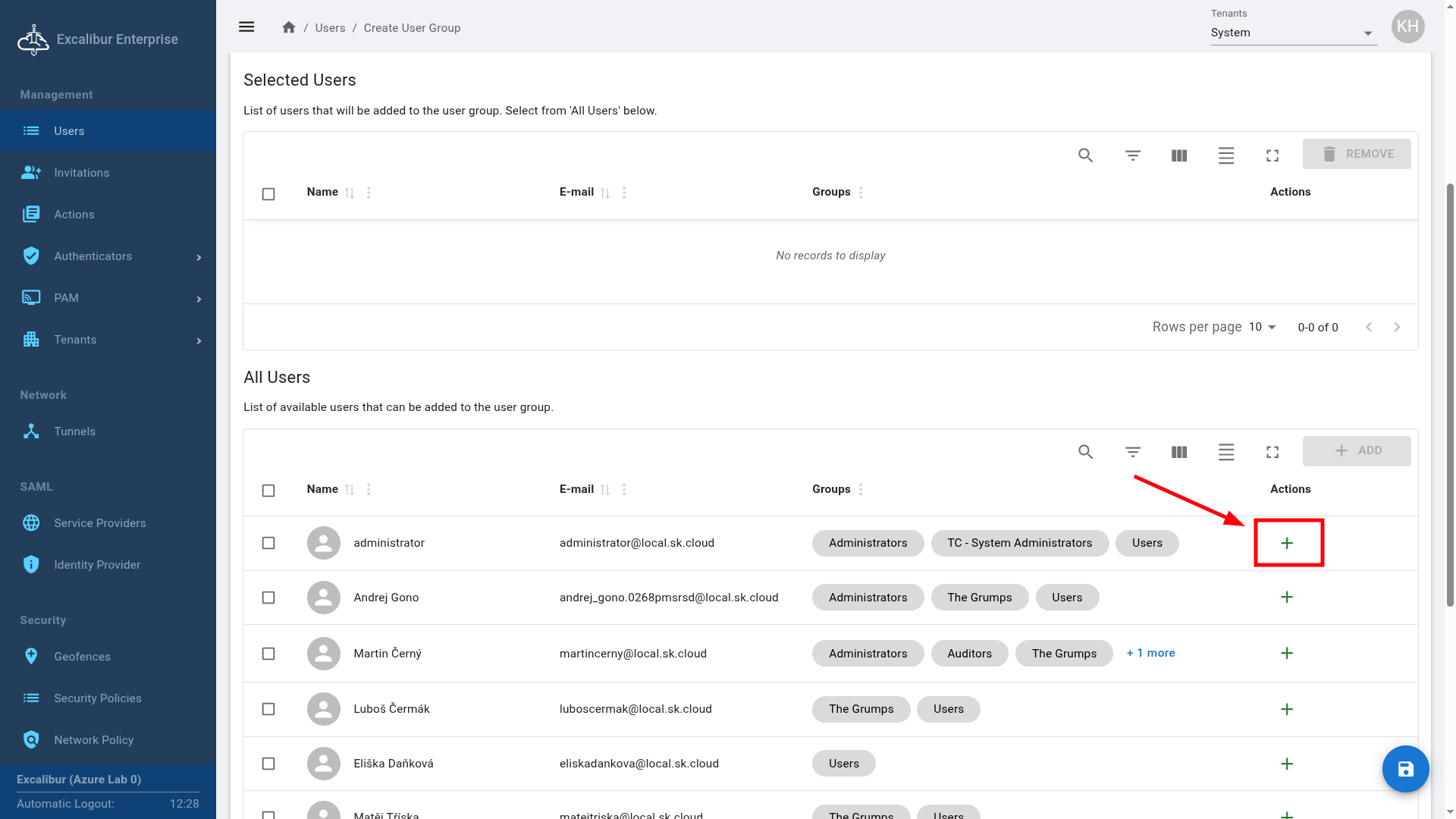
Task: Open Rows per page dropdown
Action: (1263, 327)
